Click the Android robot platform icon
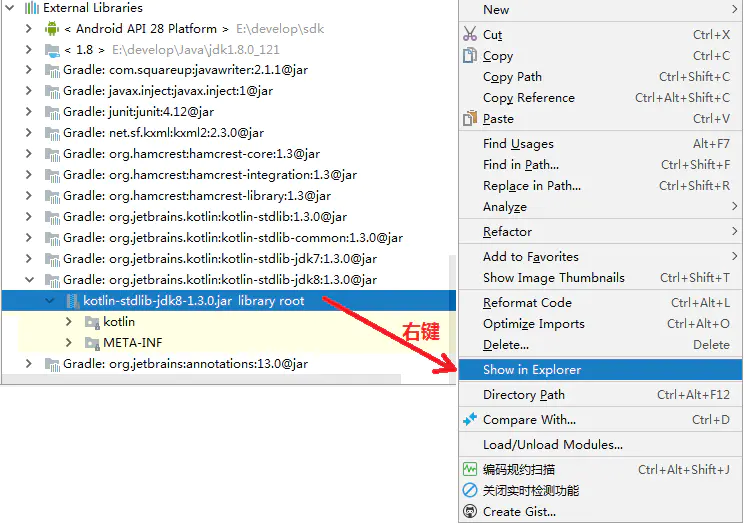750x532 pixels. [x=52, y=29]
